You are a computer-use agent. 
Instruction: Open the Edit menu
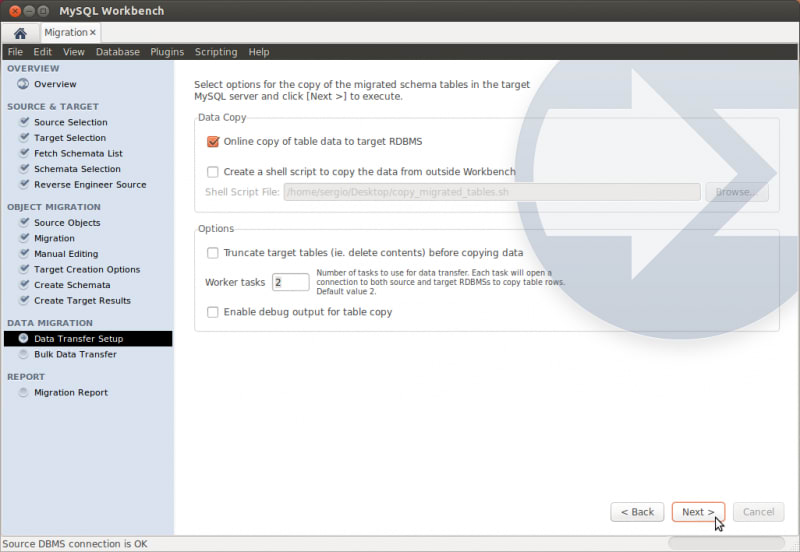(43, 52)
